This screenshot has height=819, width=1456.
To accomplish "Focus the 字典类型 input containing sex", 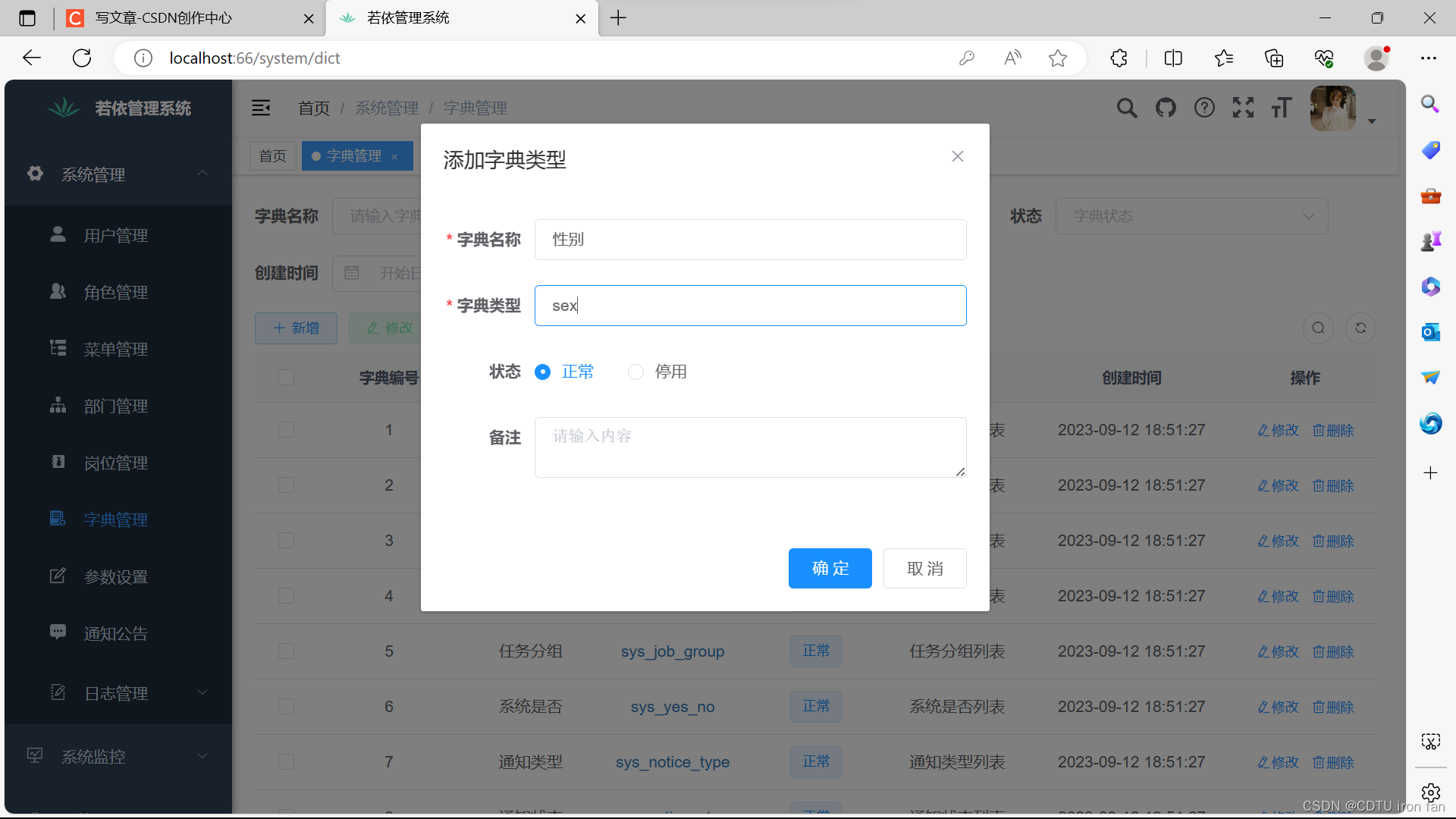I will pos(751,306).
